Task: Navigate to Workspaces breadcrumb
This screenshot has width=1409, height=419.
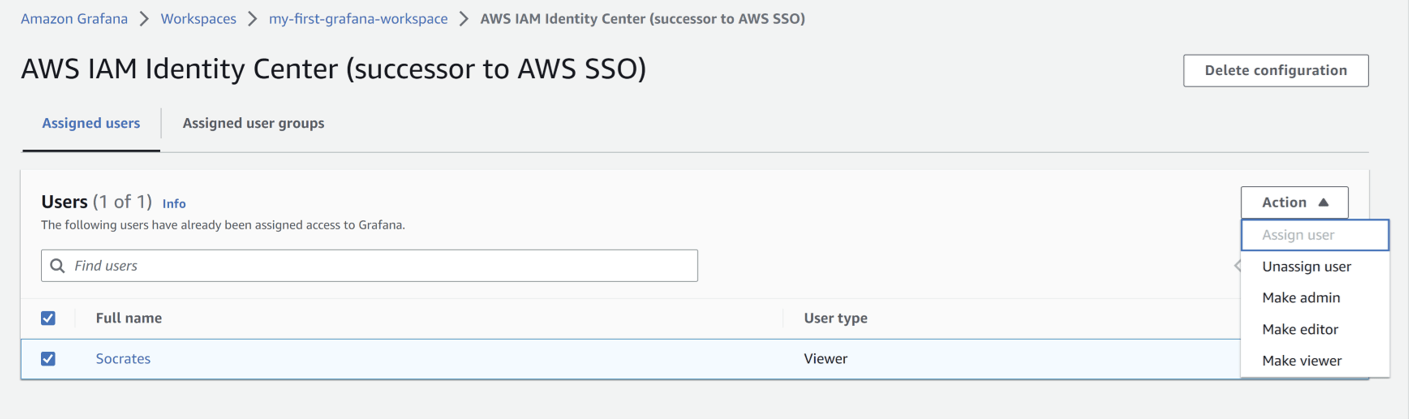Action: click(x=198, y=19)
